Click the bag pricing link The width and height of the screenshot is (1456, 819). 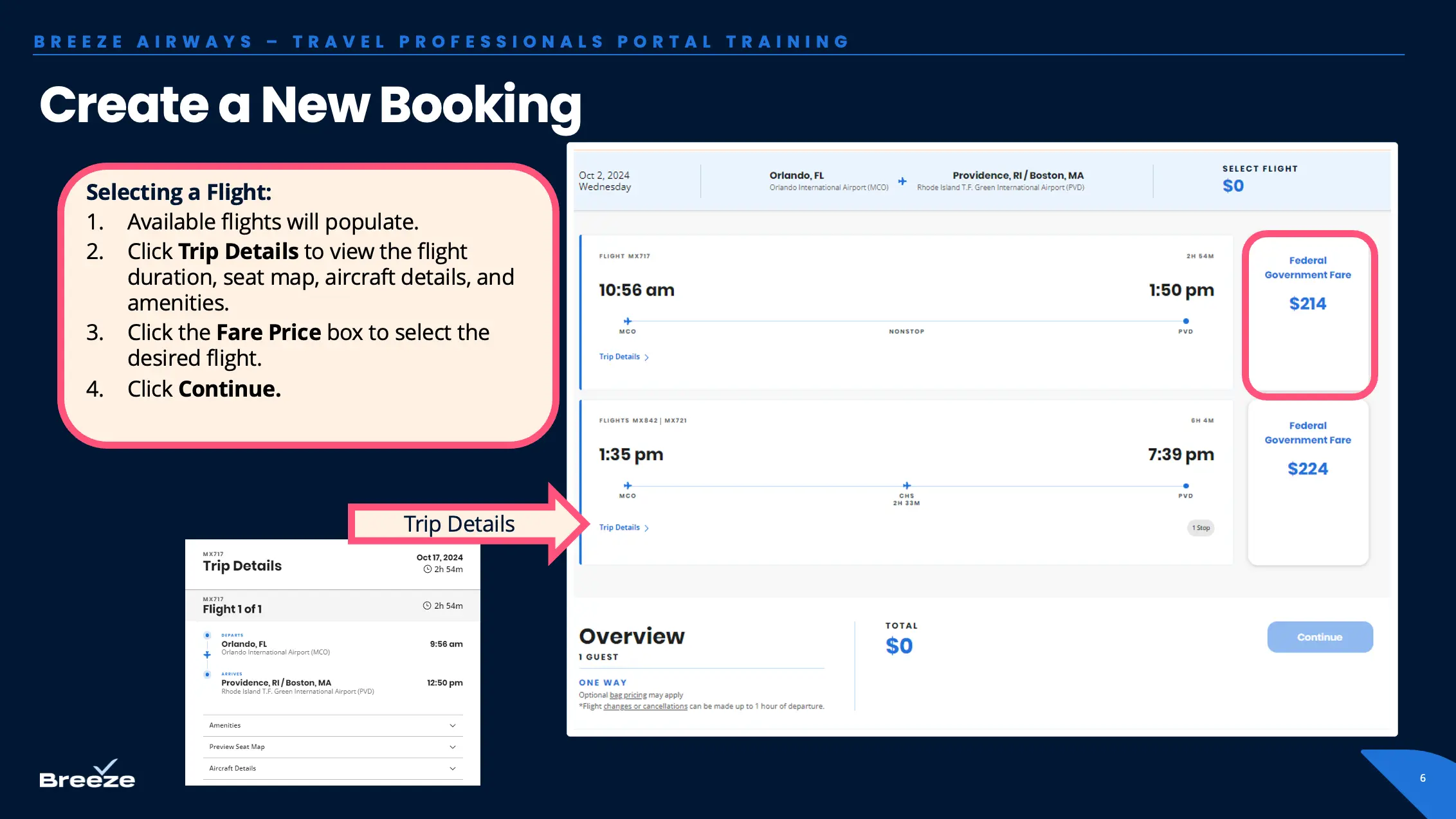628,695
